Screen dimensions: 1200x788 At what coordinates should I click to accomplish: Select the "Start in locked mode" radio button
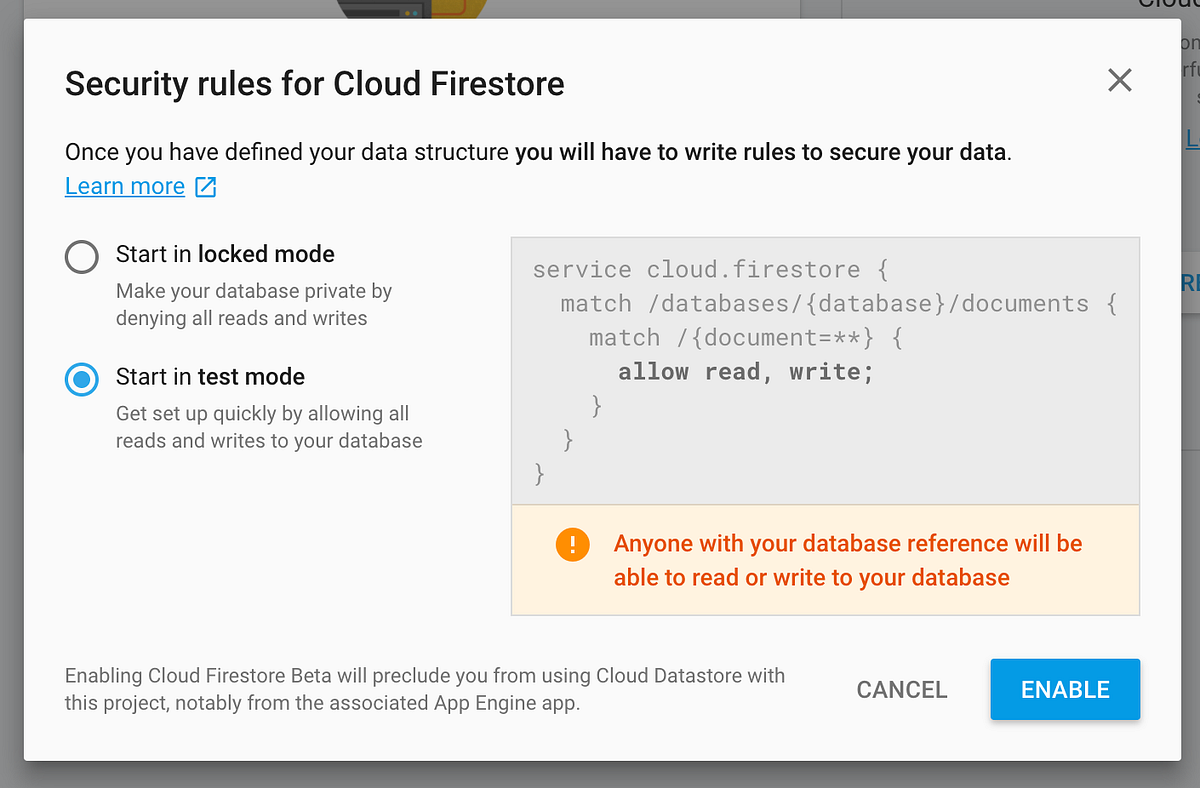tap(81, 257)
